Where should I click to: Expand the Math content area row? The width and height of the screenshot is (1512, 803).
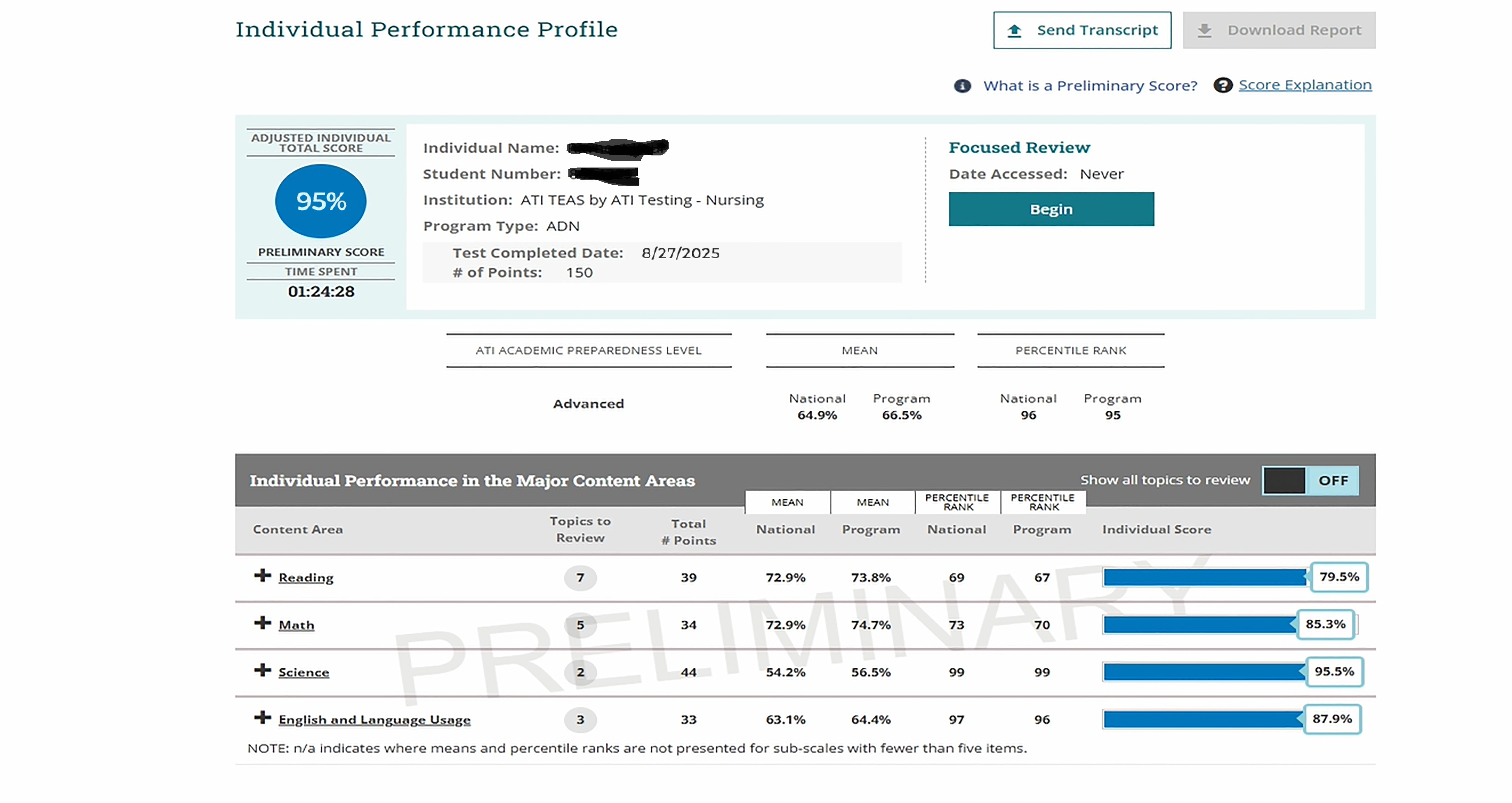[x=262, y=623]
